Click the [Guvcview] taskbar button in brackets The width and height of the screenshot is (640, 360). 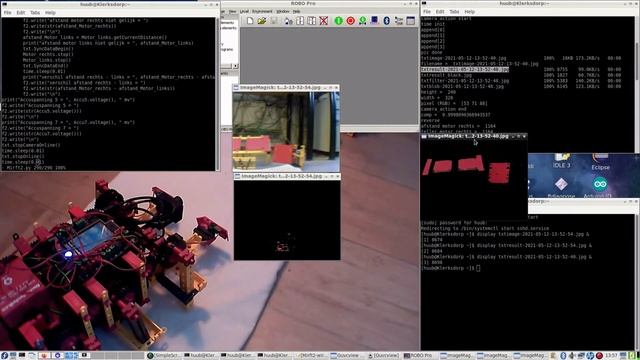(x=384, y=356)
